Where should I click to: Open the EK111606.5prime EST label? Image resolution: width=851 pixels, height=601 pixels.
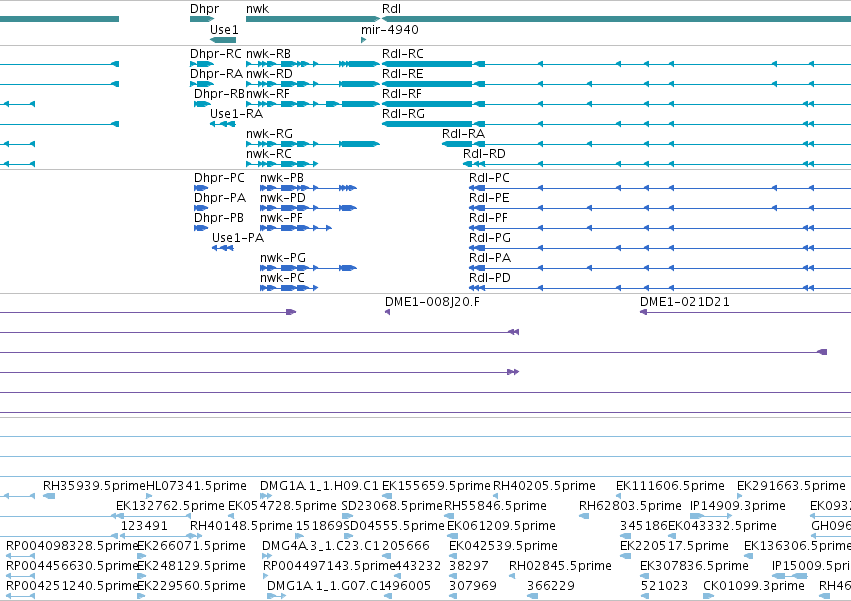coord(670,486)
